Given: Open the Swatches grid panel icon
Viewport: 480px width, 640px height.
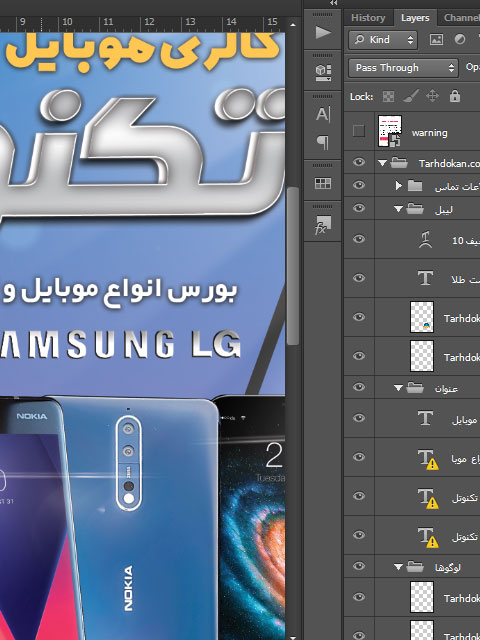Looking at the screenshot, I should [x=322, y=183].
